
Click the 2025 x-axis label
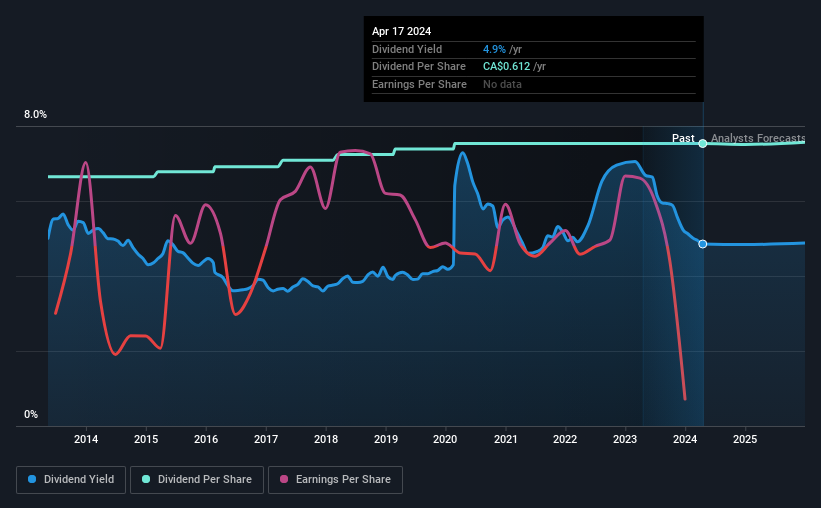point(745,439)
